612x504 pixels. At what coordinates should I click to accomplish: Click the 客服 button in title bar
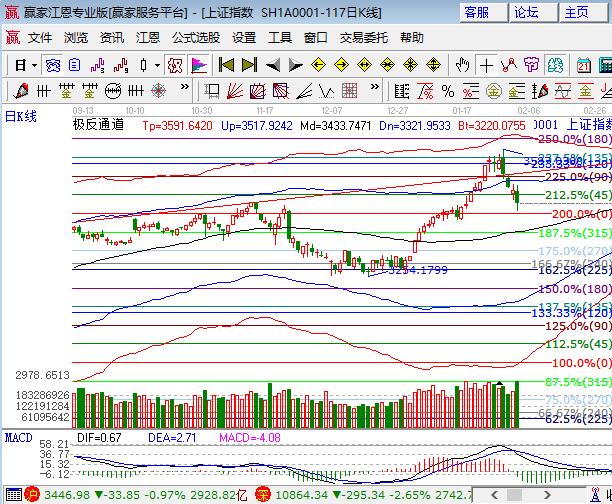(477, 12)
